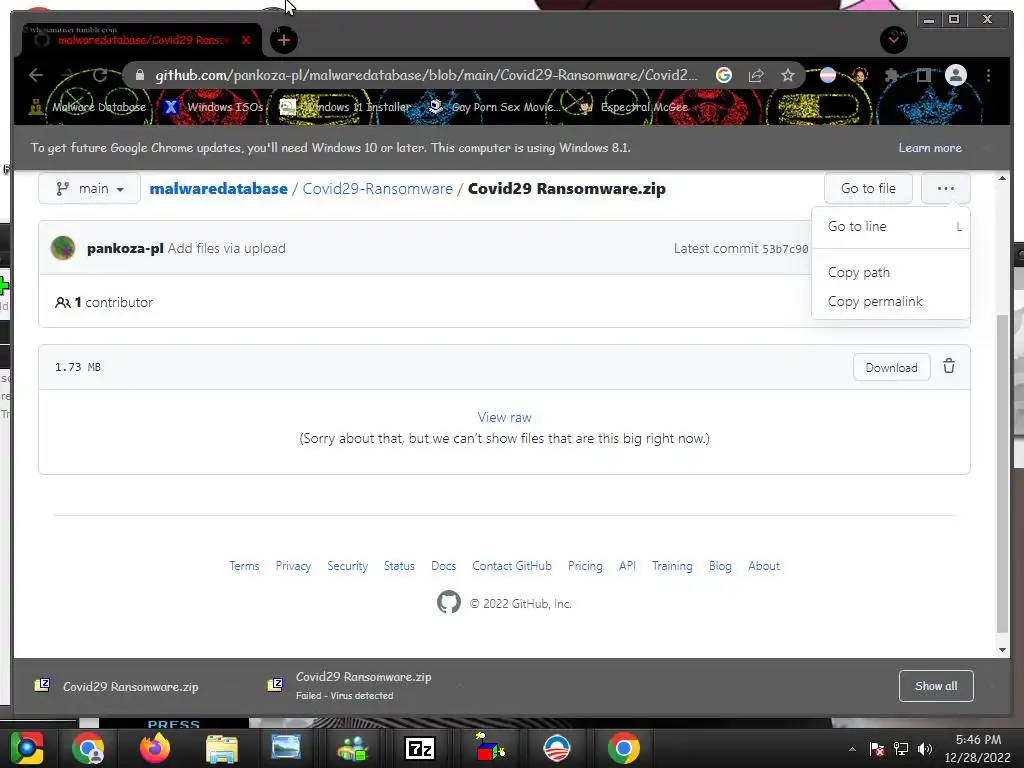Click the Start button on the taskbar
1024x768 pixels.
coord(26,748)
